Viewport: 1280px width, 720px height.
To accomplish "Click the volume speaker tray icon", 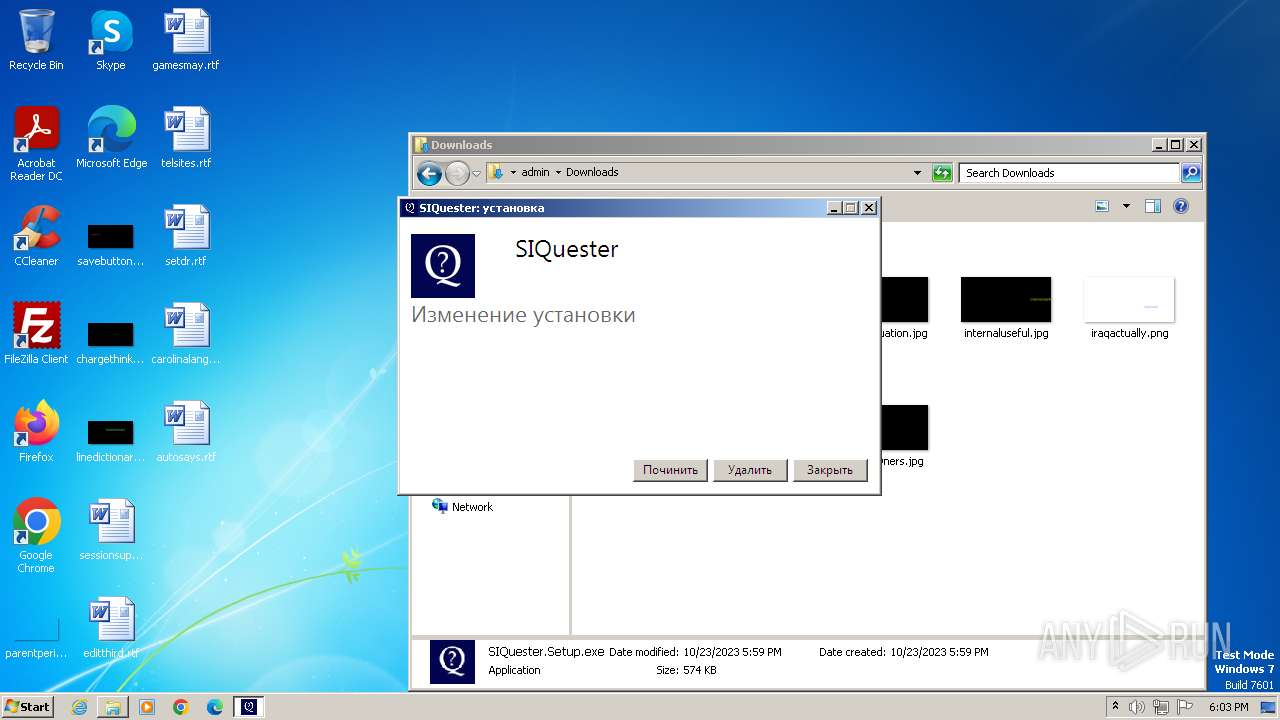I will coord(1137,707).
